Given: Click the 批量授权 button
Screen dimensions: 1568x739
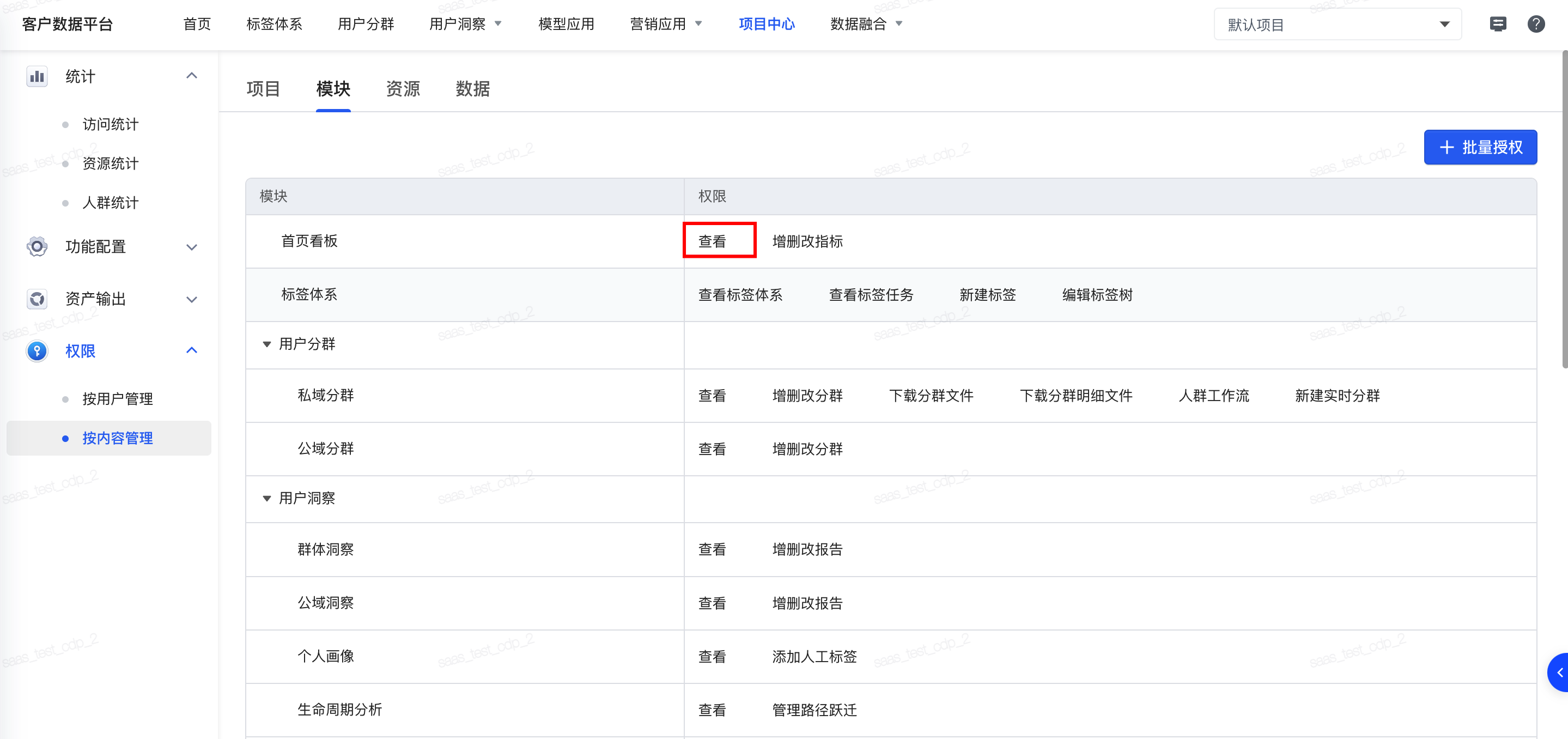Looking at the screenshot, I should [x=1480, y=147].
